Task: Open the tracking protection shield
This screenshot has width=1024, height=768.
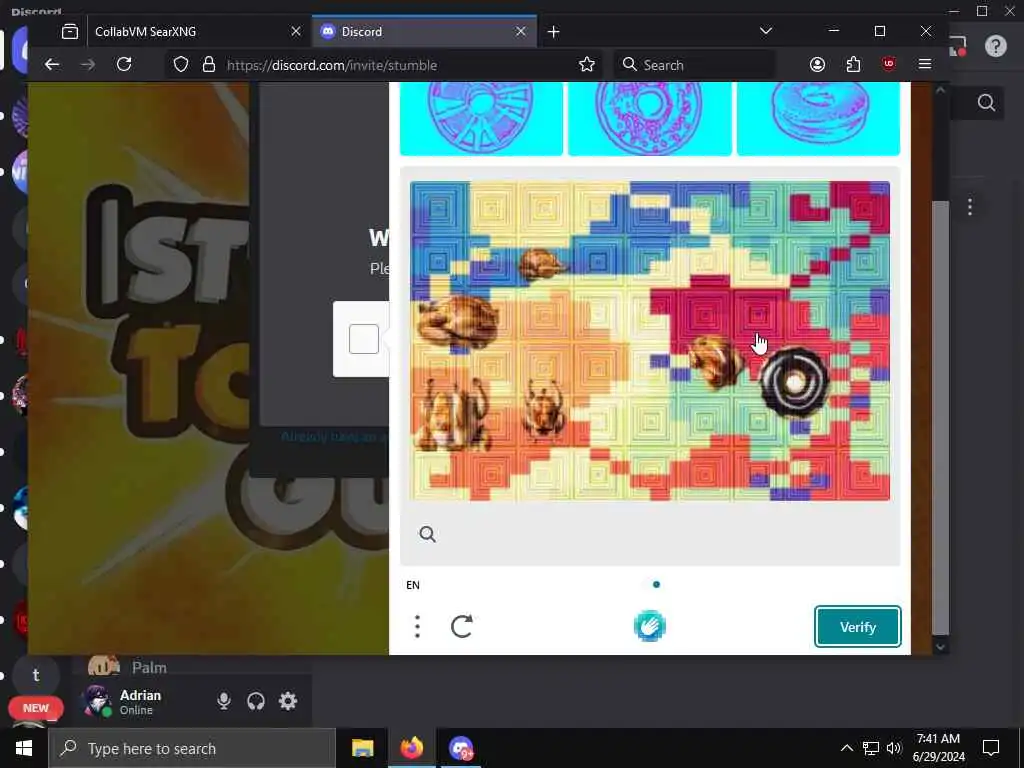Action: click(181, 64)
